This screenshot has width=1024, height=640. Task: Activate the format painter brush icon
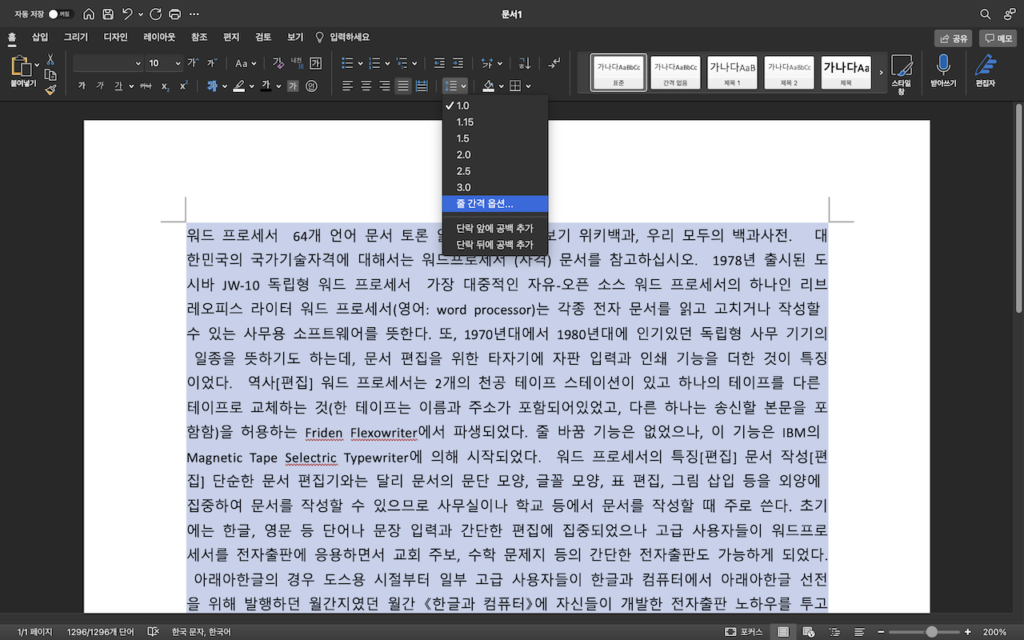point(50,89)
